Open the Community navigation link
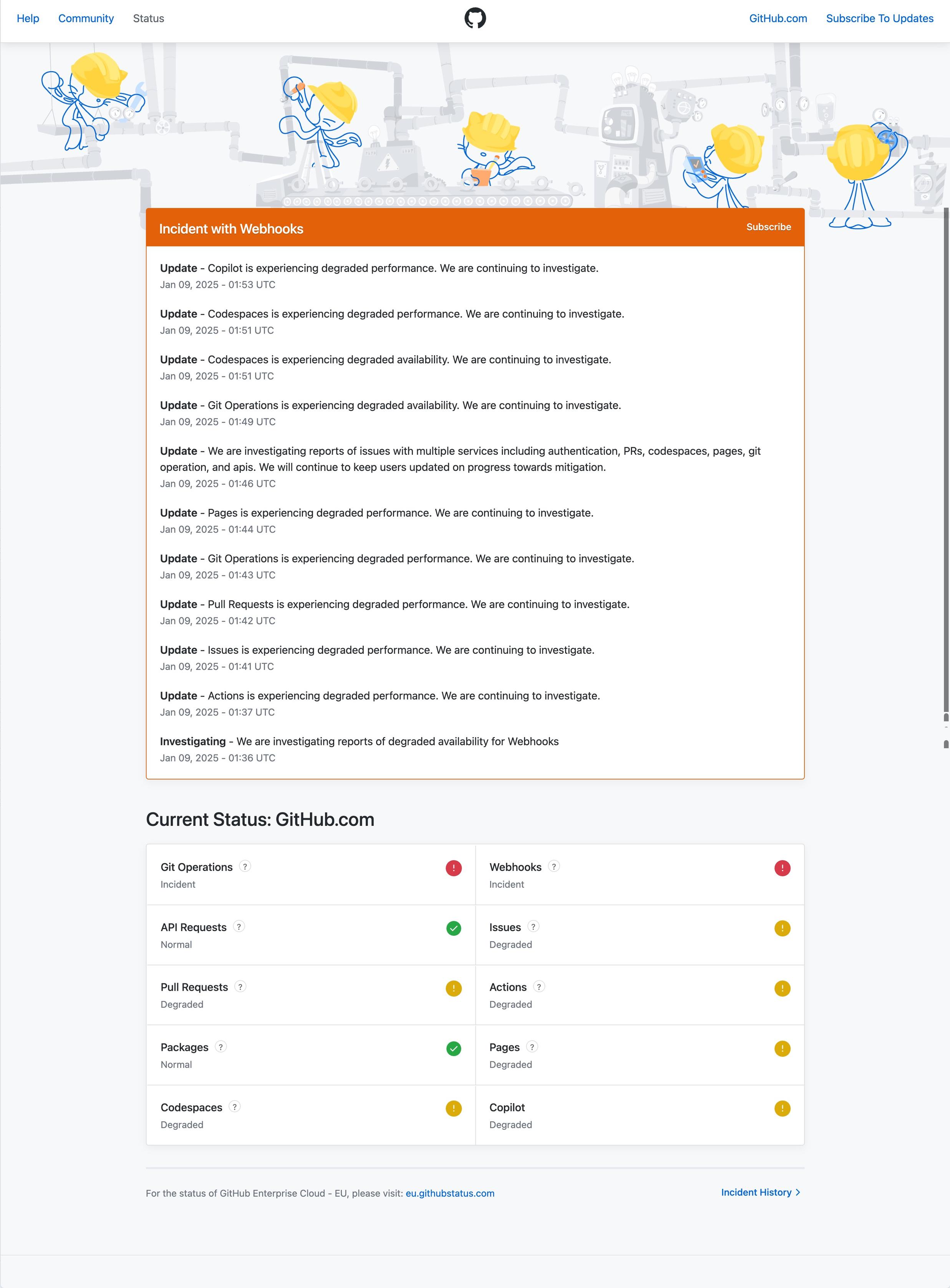The height and width of the screenshot is (1288, 950). [86, 18]
